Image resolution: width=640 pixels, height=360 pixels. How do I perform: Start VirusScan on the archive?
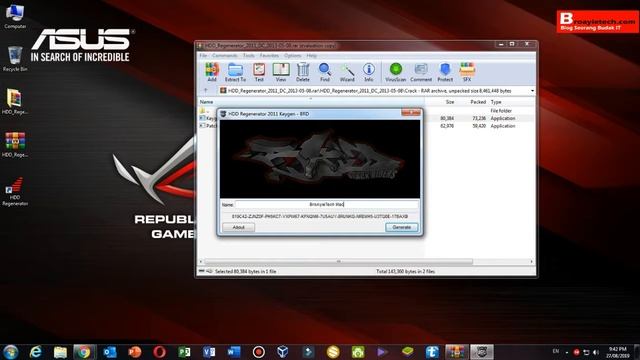point(396,72)
